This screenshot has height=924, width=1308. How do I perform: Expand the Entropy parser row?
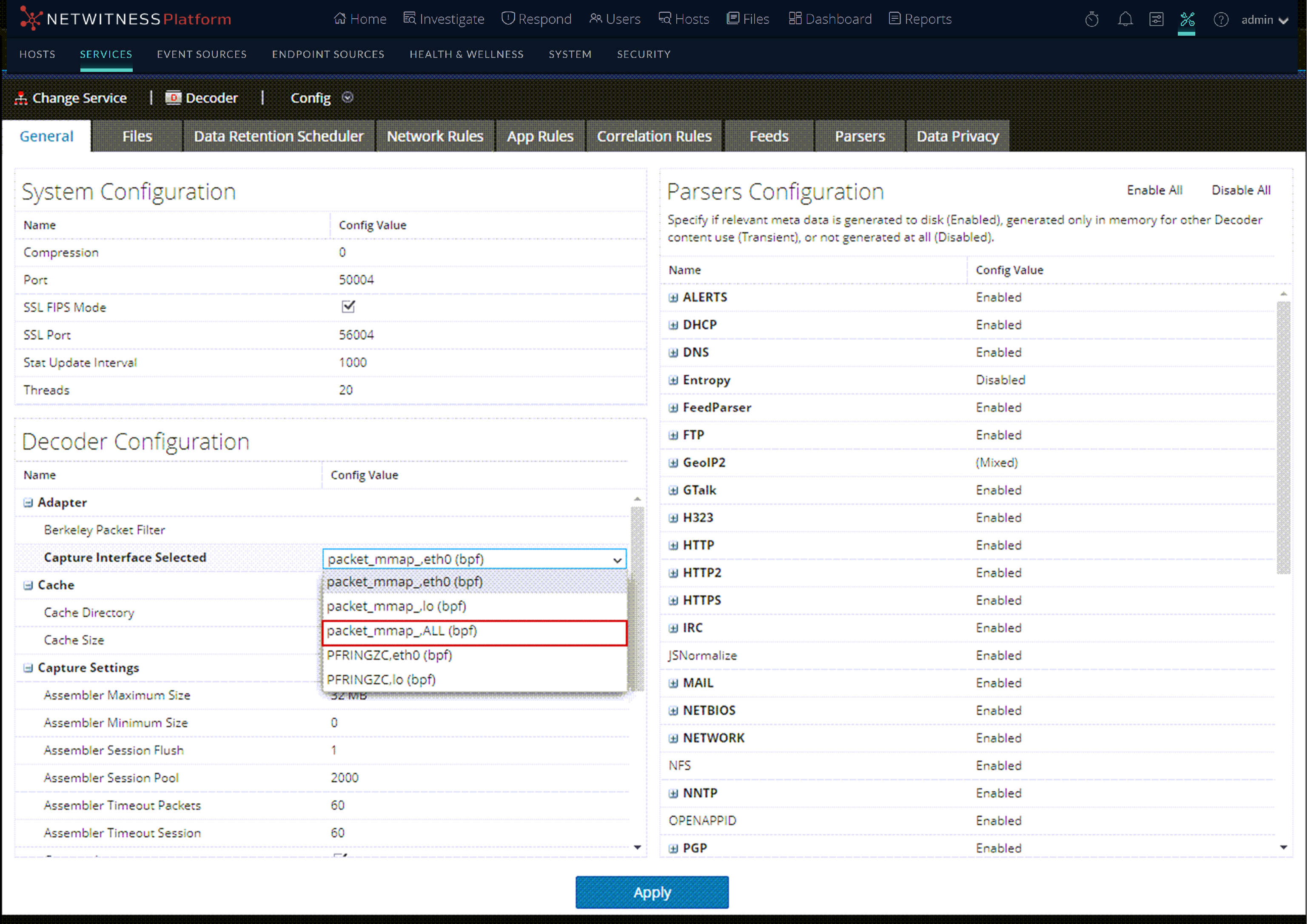point(673,380)
